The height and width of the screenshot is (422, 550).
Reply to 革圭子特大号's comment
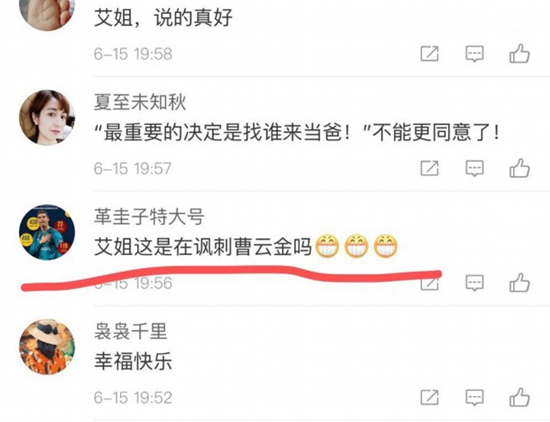tap(475, 283)
